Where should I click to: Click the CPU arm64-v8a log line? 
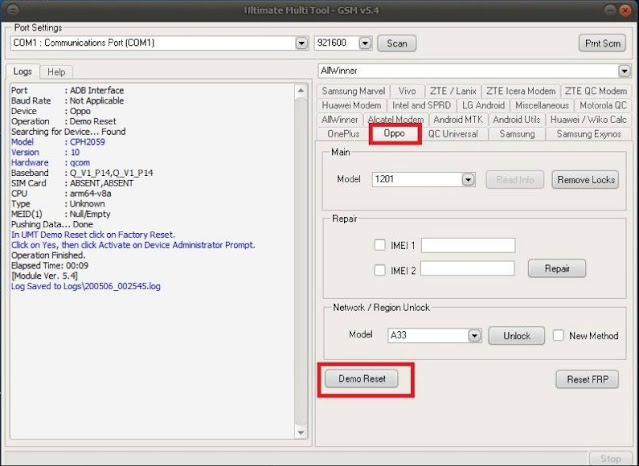(x=61, y=194)
